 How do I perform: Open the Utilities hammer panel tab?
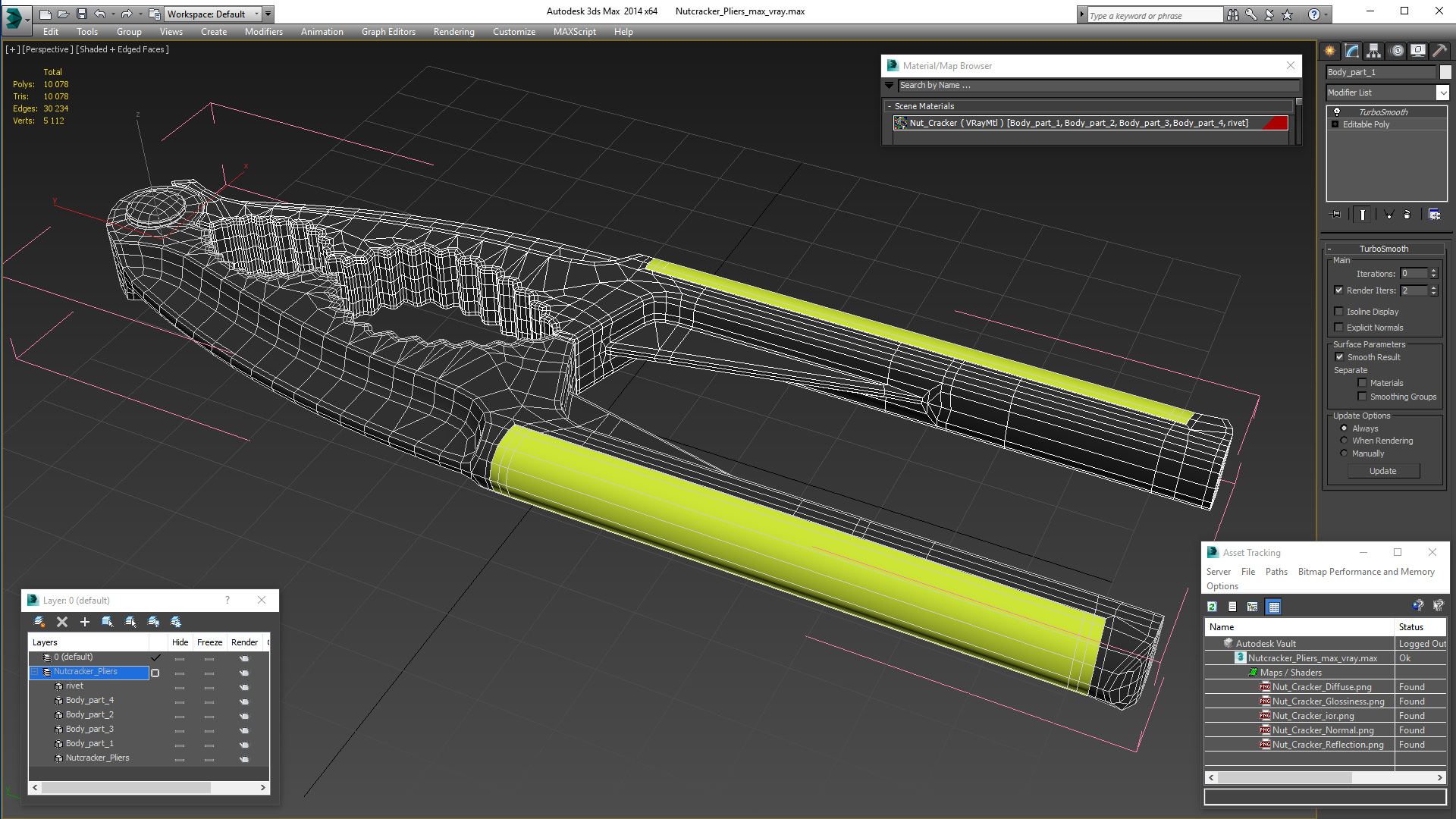[1440, 51]
